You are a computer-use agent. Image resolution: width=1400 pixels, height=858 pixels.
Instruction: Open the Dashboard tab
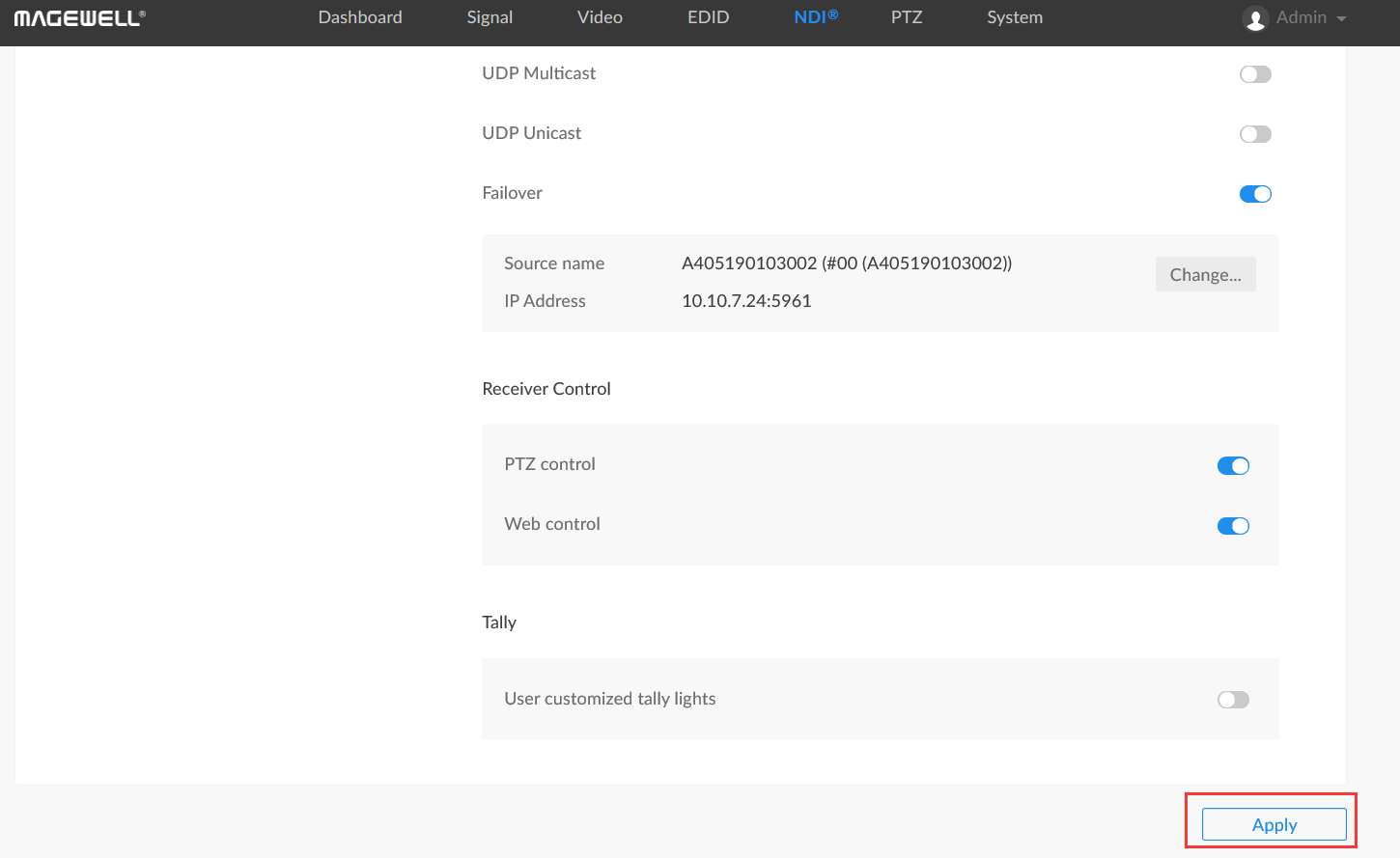(360, 17)
